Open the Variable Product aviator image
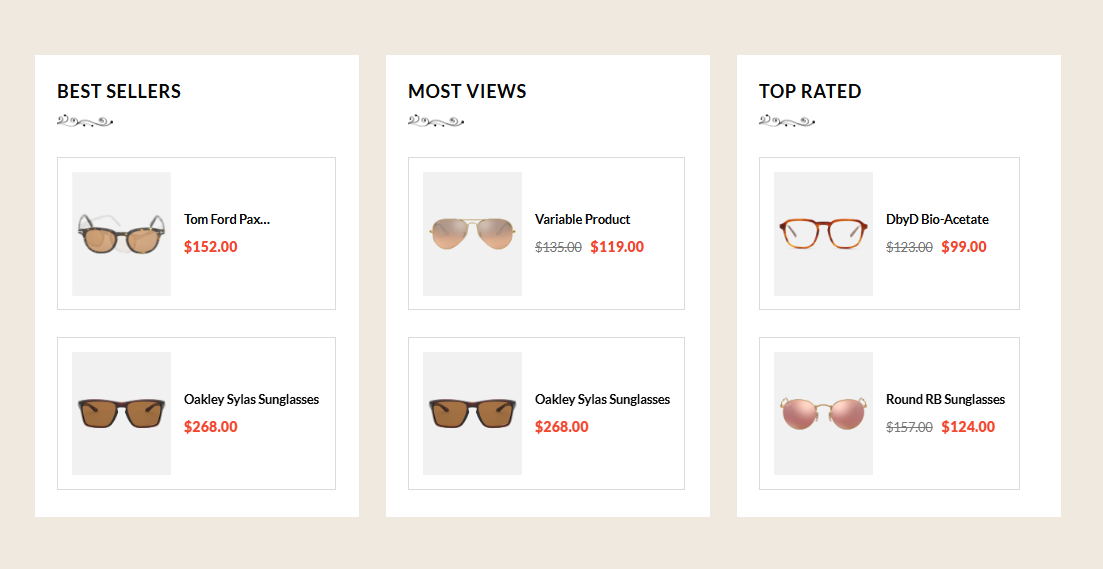This screenshot has width=1103, height=569. click(x=472, y=234)
